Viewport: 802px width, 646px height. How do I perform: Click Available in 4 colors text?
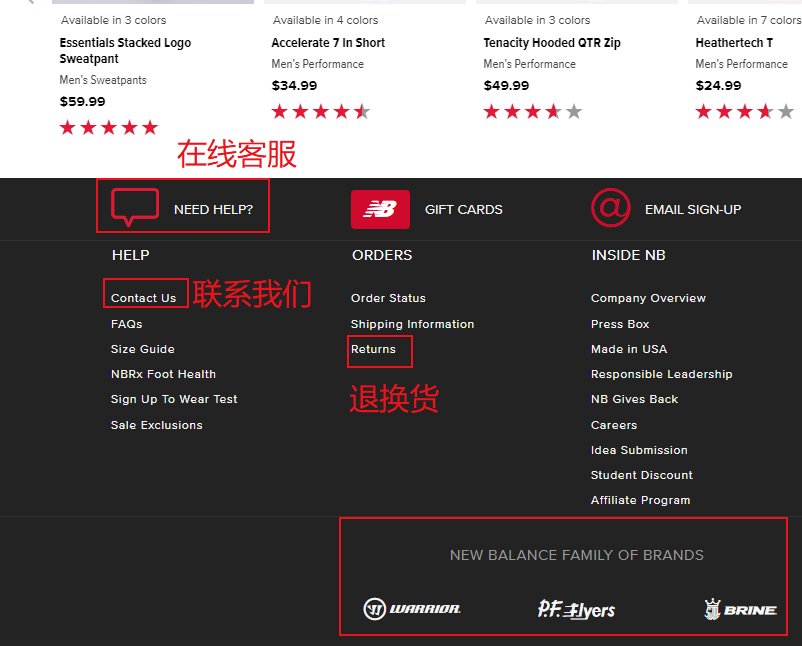[325, 20]
